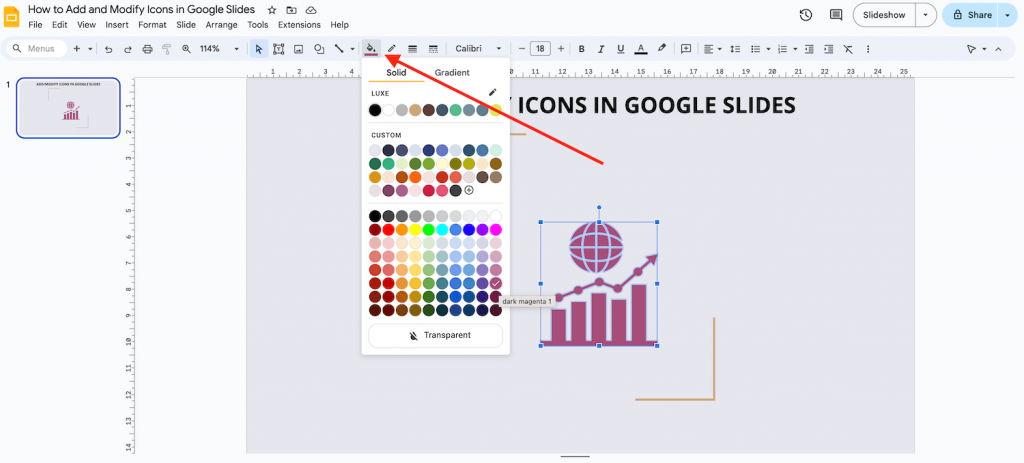1024x463 pixels.
Task: Decrease font size with minus button
Action: coord(522,49)
